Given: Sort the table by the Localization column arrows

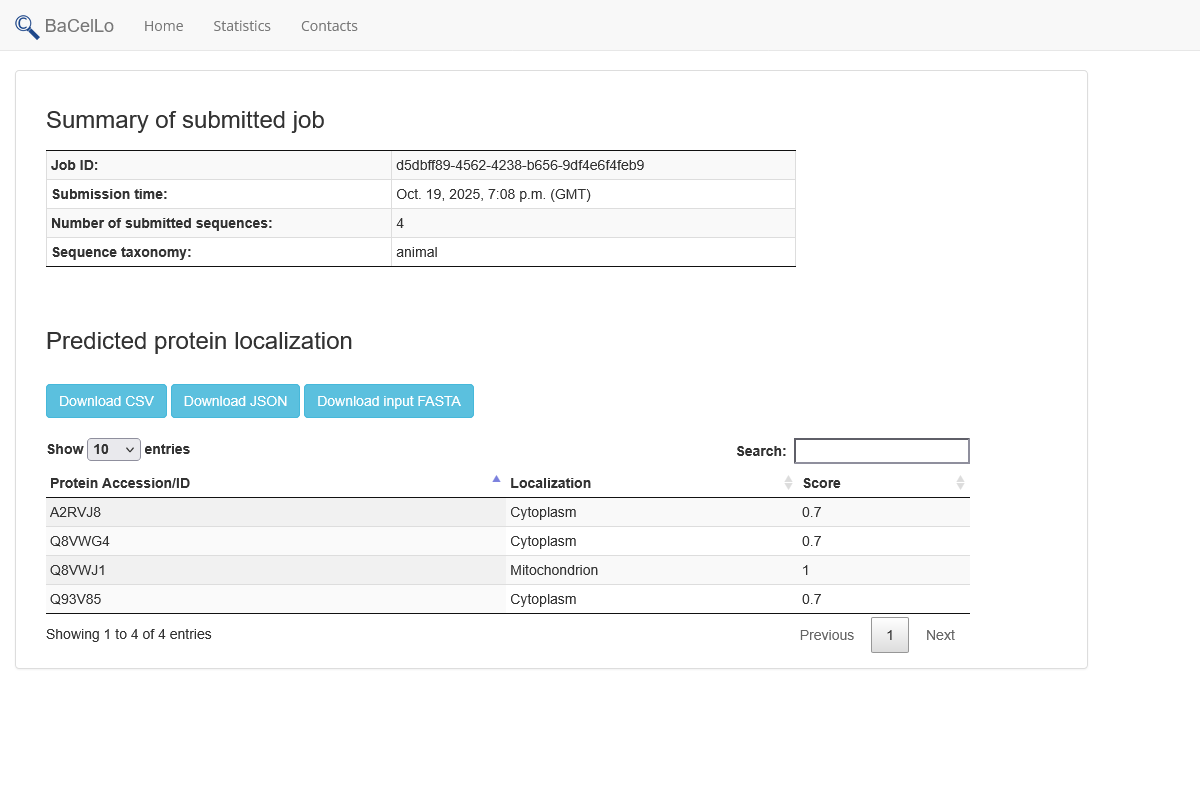Looking at the screenshot, I should click(x=789, y=483).
